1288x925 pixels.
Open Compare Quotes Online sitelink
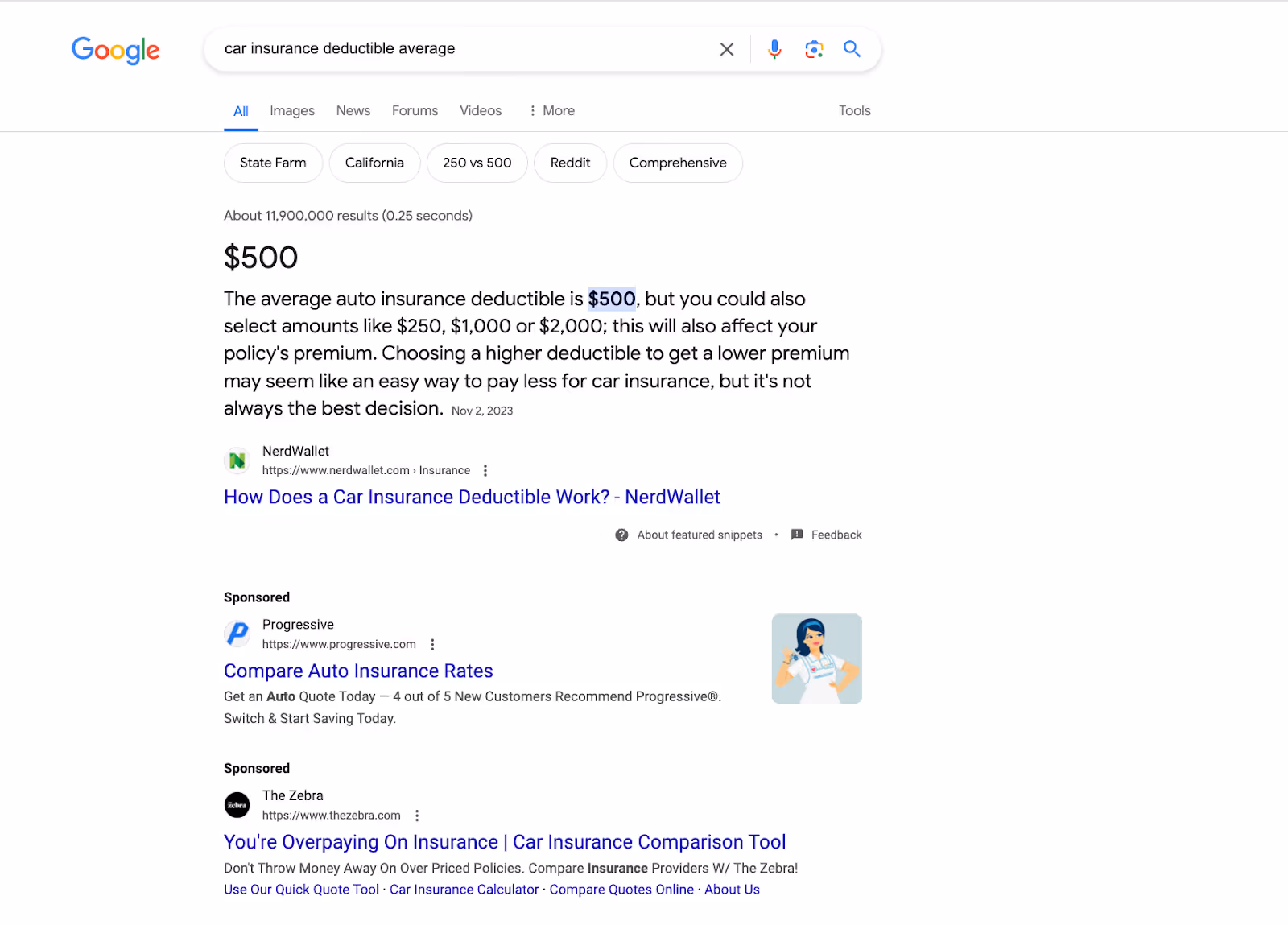tap(621, 890)
